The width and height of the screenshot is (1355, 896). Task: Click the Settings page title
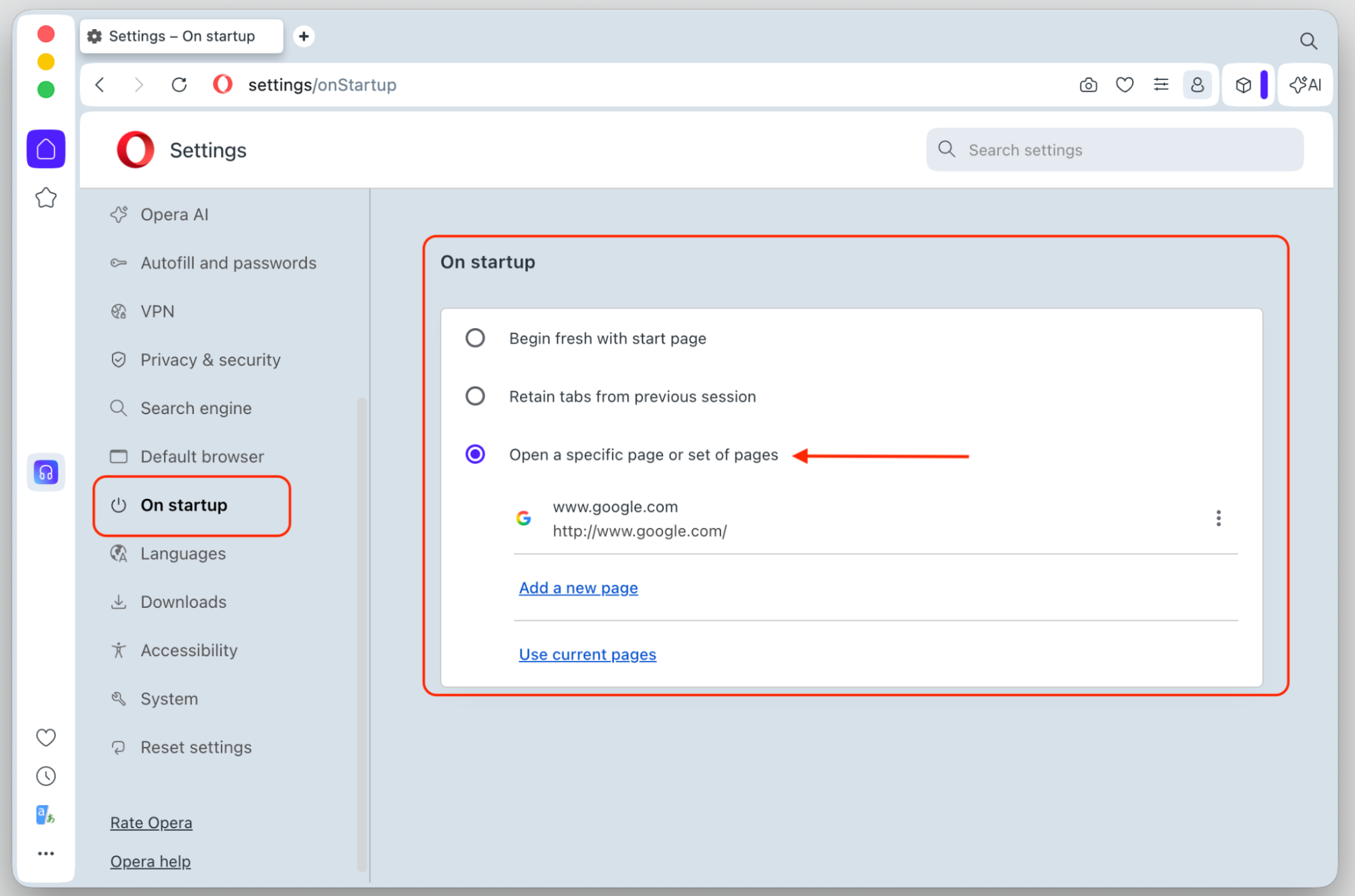[207, 150]
